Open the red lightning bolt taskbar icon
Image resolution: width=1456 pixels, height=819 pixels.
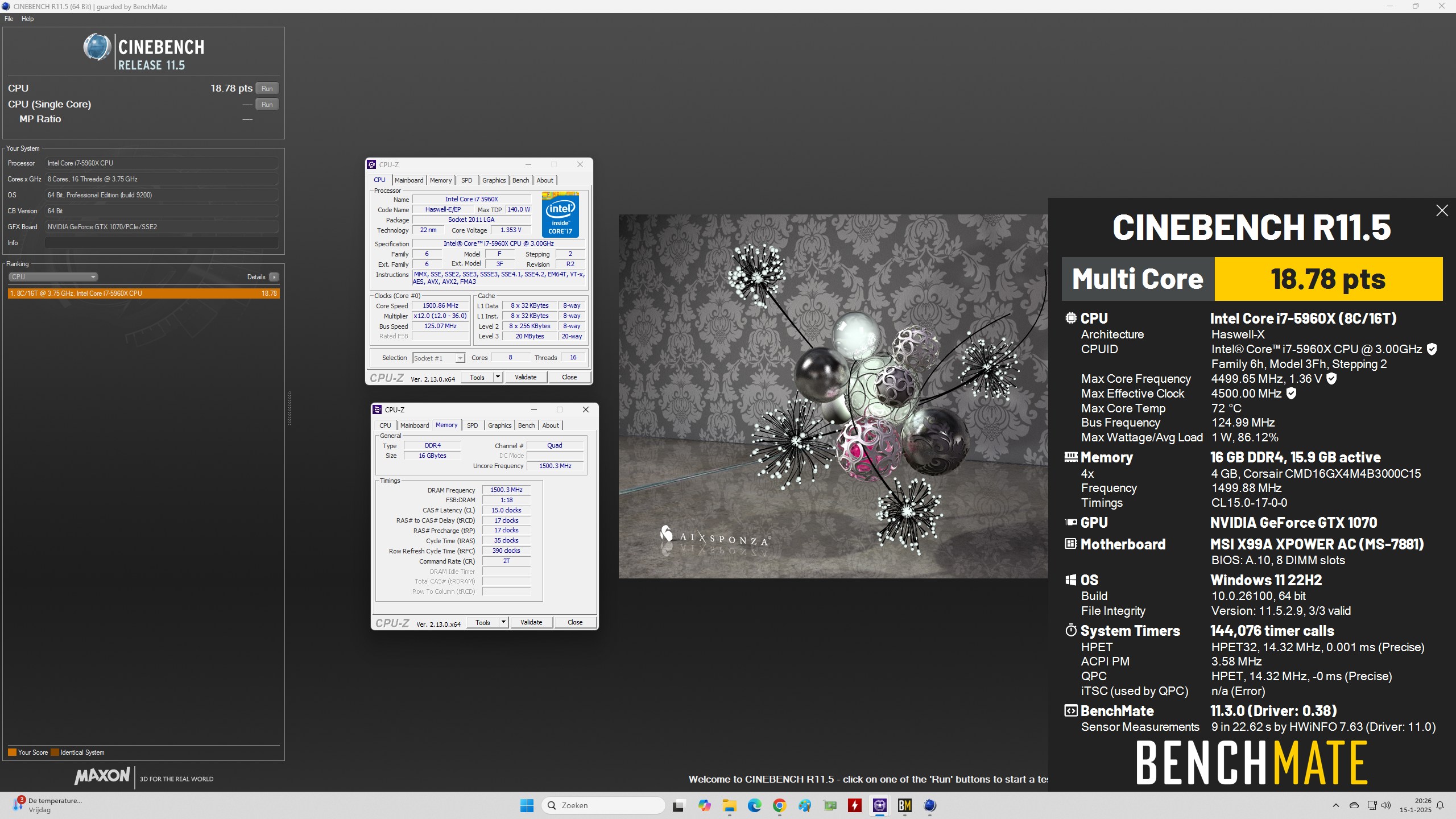tap(855, 805)
